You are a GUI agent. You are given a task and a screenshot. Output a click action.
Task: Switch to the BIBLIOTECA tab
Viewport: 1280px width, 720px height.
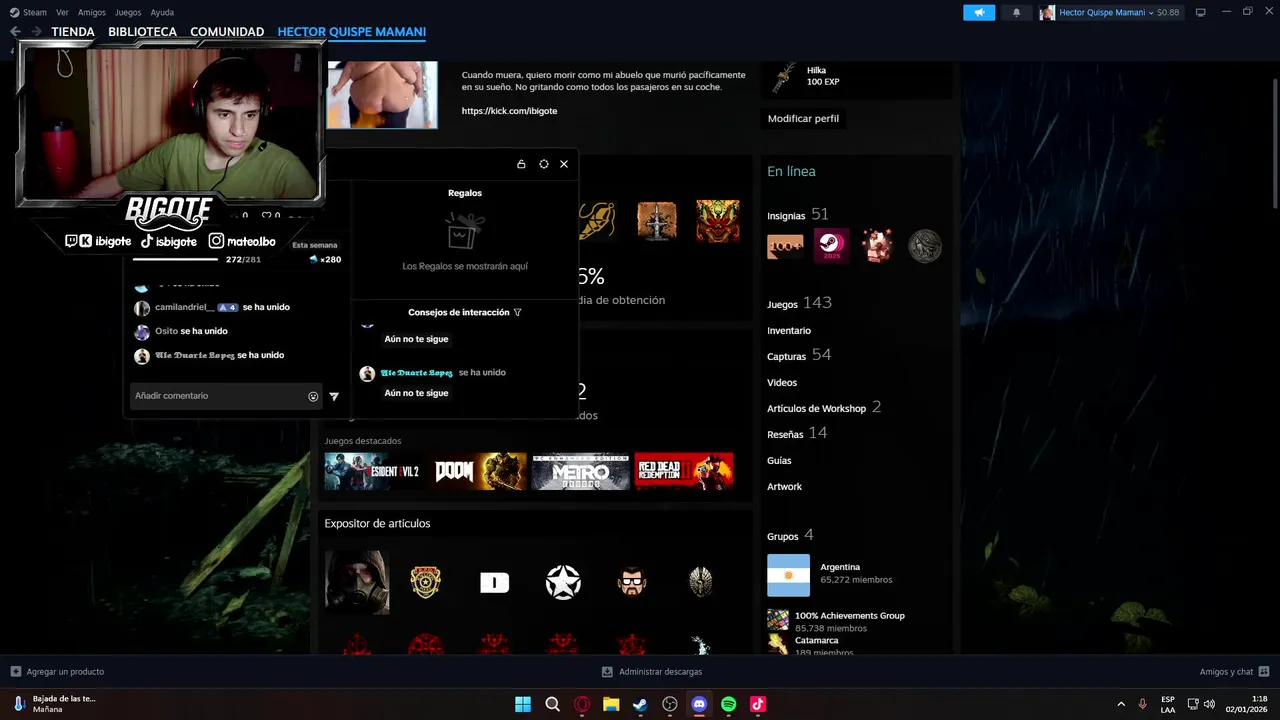(x=142, y=32)
